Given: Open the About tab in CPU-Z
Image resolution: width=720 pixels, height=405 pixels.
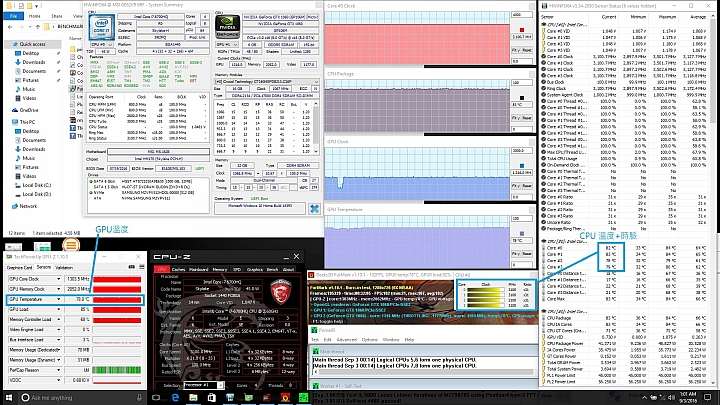Looking at the screenshot, I should [288, 270].
